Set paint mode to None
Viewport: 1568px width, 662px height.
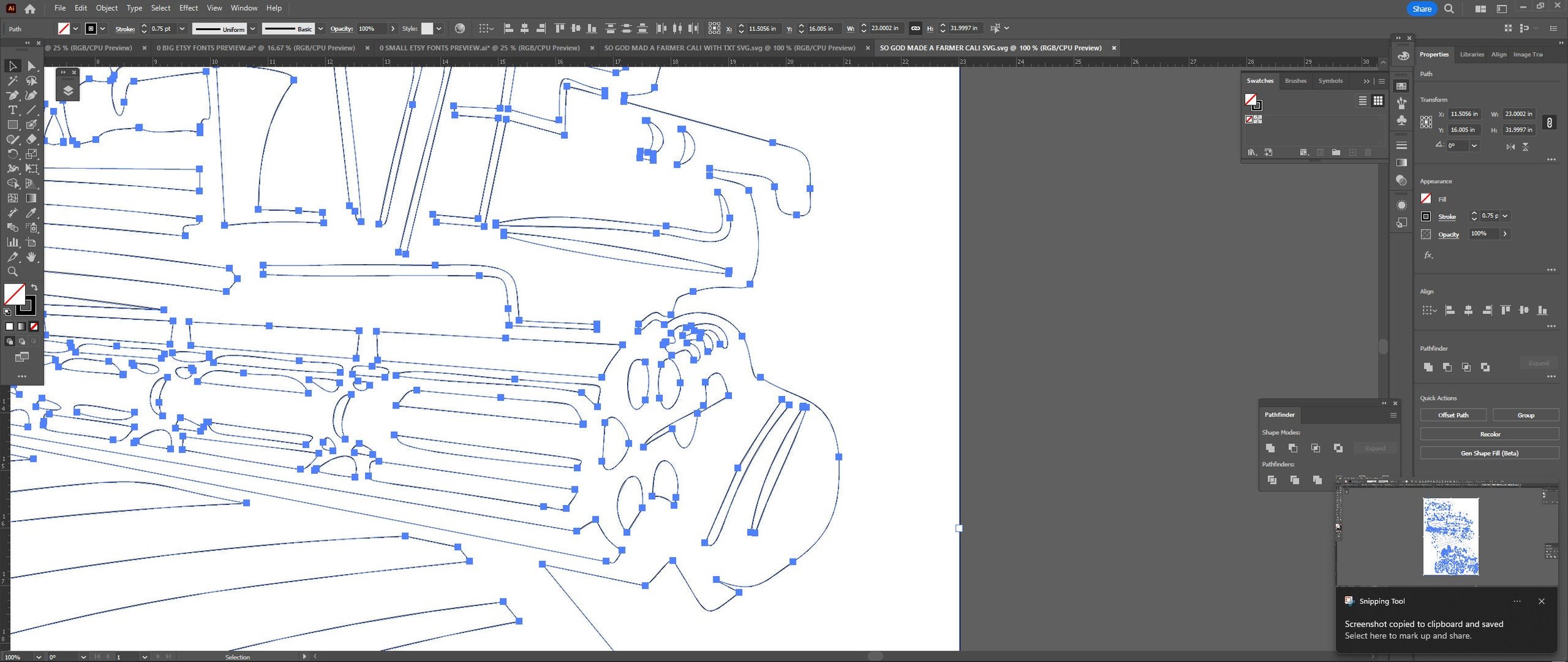(x=34, y=326)
